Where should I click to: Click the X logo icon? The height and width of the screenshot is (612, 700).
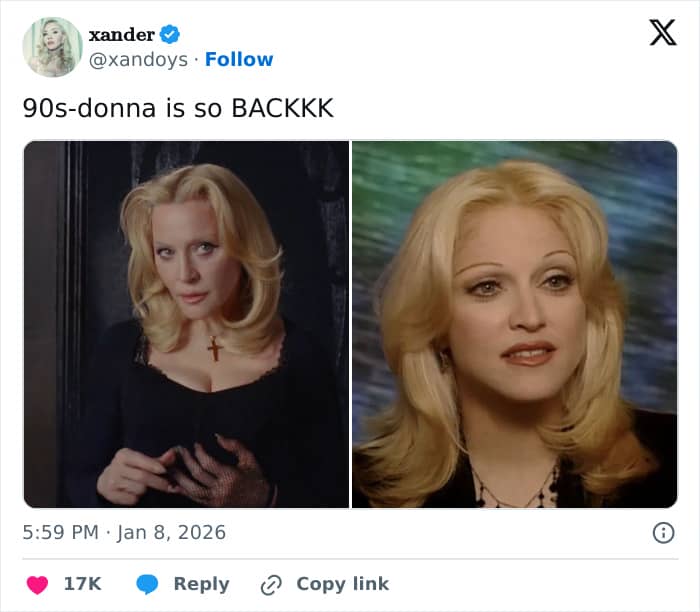662,33
